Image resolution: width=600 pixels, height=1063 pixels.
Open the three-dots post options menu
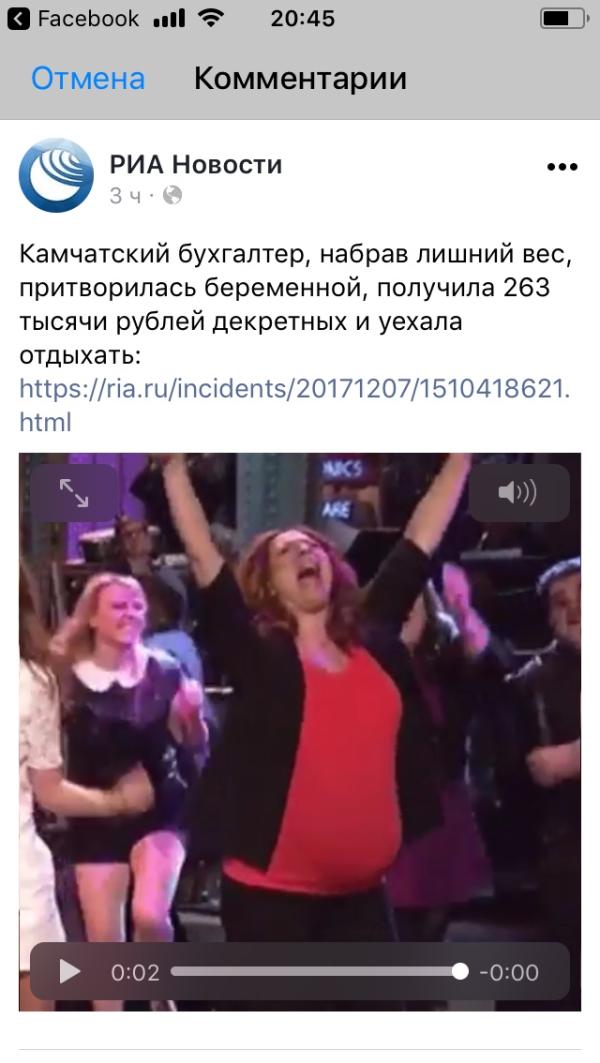pos(562,167)
